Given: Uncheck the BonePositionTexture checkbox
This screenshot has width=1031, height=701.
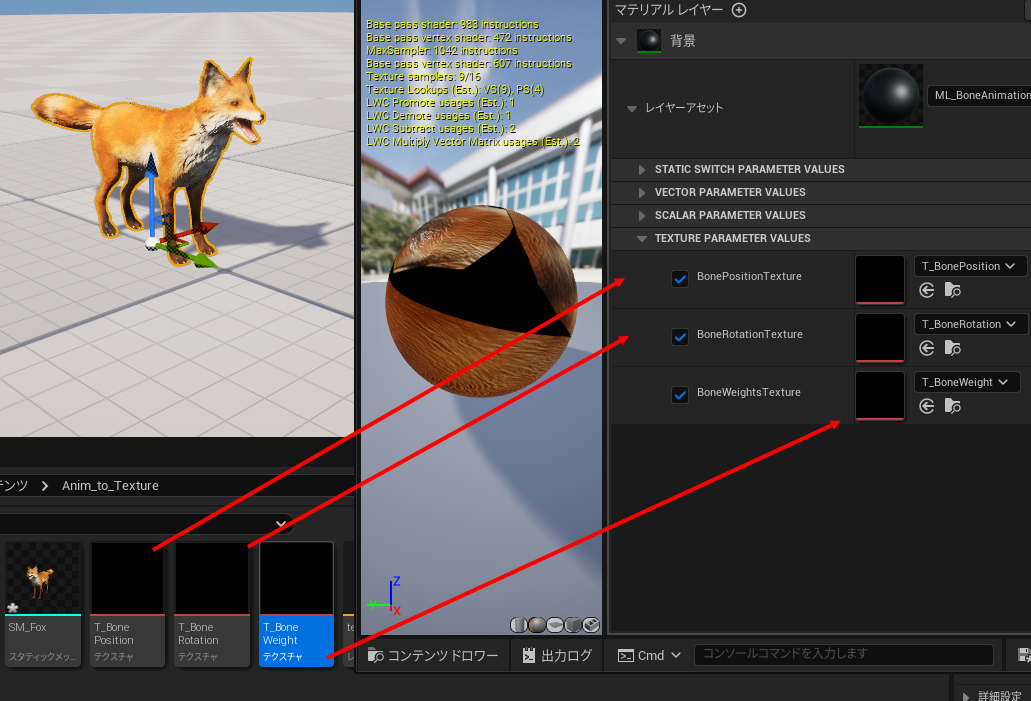Looking at the screenshot, I should point(680,278).
